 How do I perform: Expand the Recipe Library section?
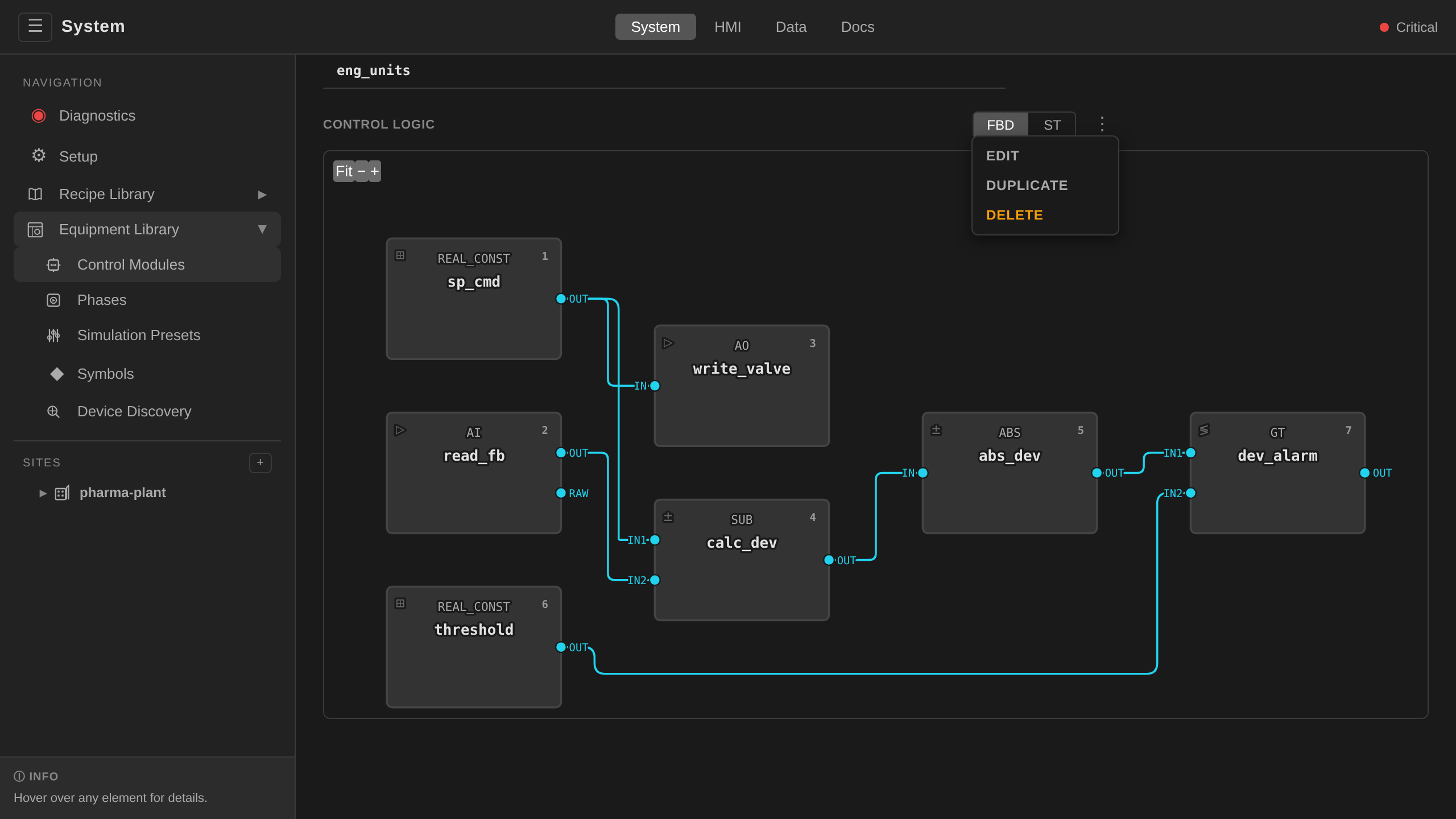262,195
